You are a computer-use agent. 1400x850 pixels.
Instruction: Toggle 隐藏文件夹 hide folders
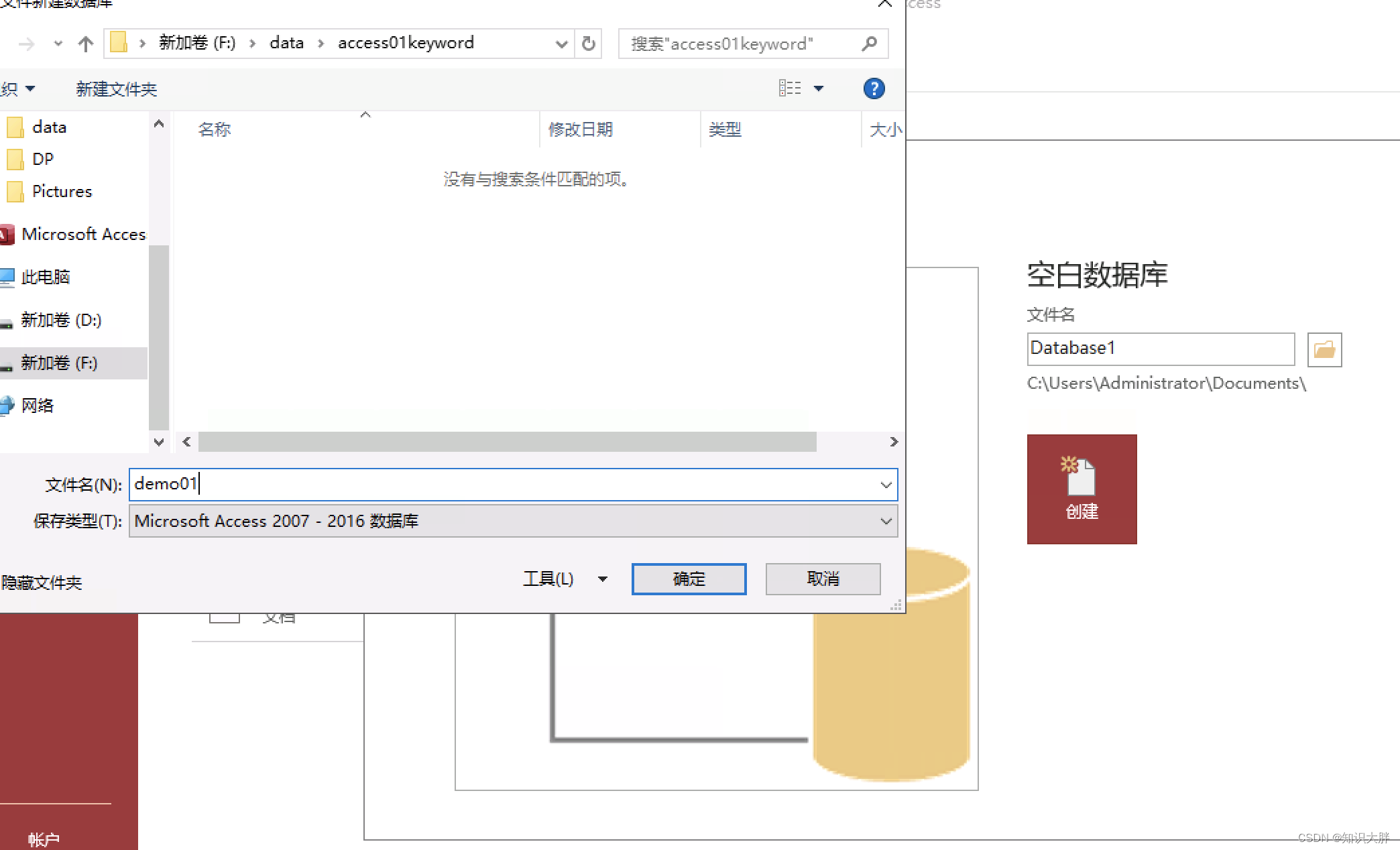click(42, 583)
